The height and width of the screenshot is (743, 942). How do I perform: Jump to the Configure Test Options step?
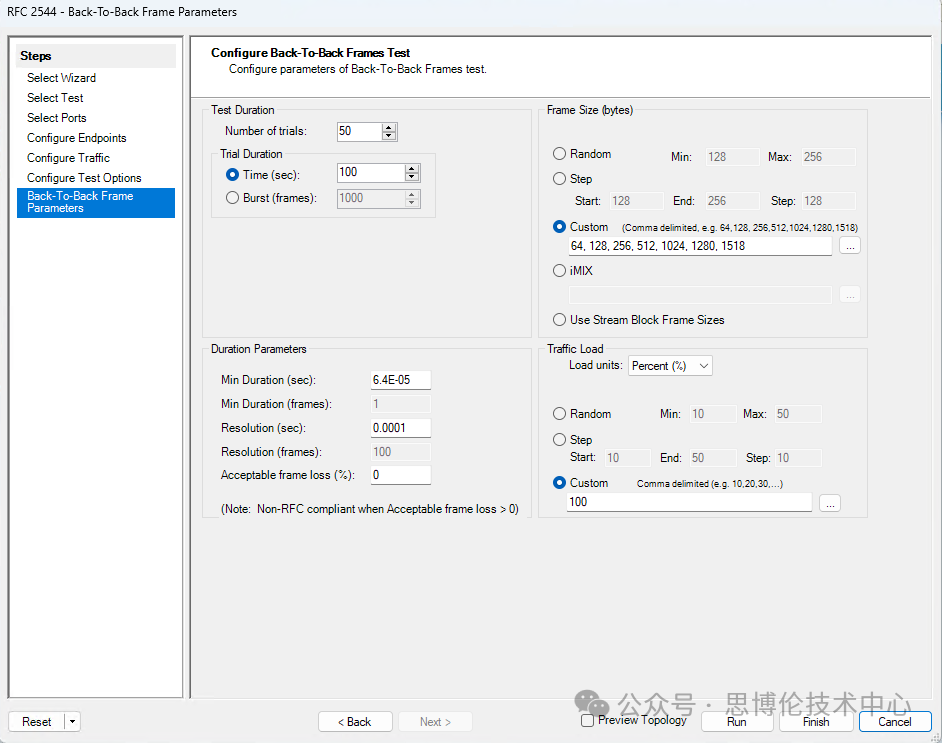pyautogui.click(x=84, y=178)
